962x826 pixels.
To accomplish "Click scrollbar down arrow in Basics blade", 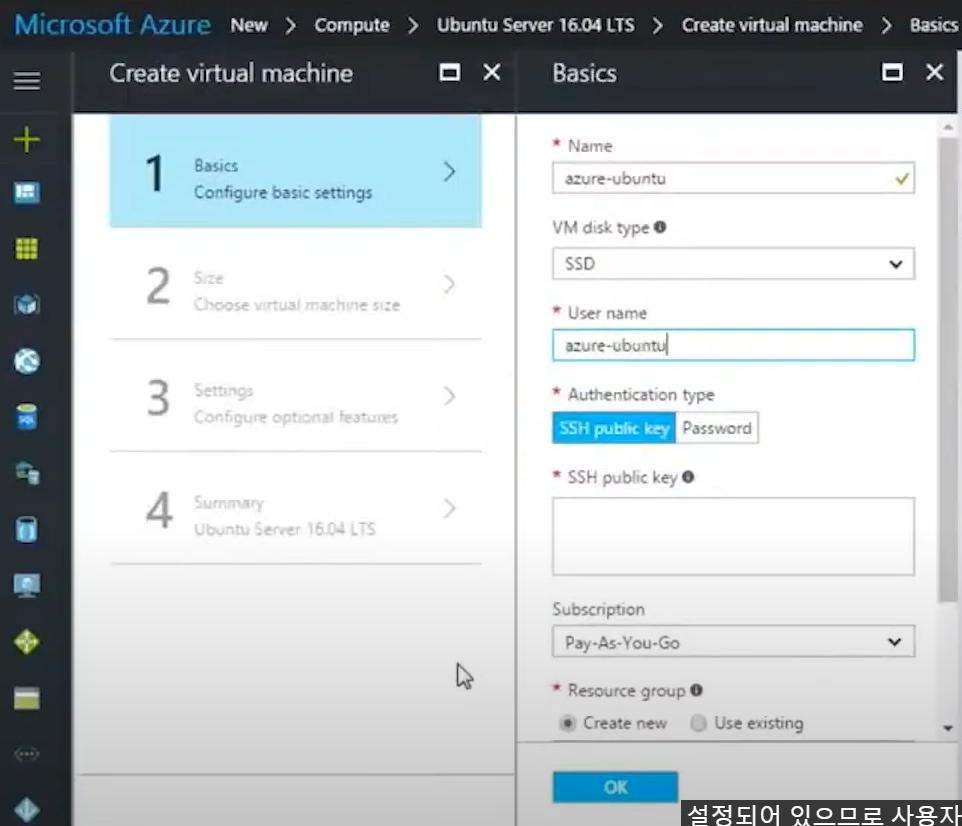I will (x=948, y=728).
